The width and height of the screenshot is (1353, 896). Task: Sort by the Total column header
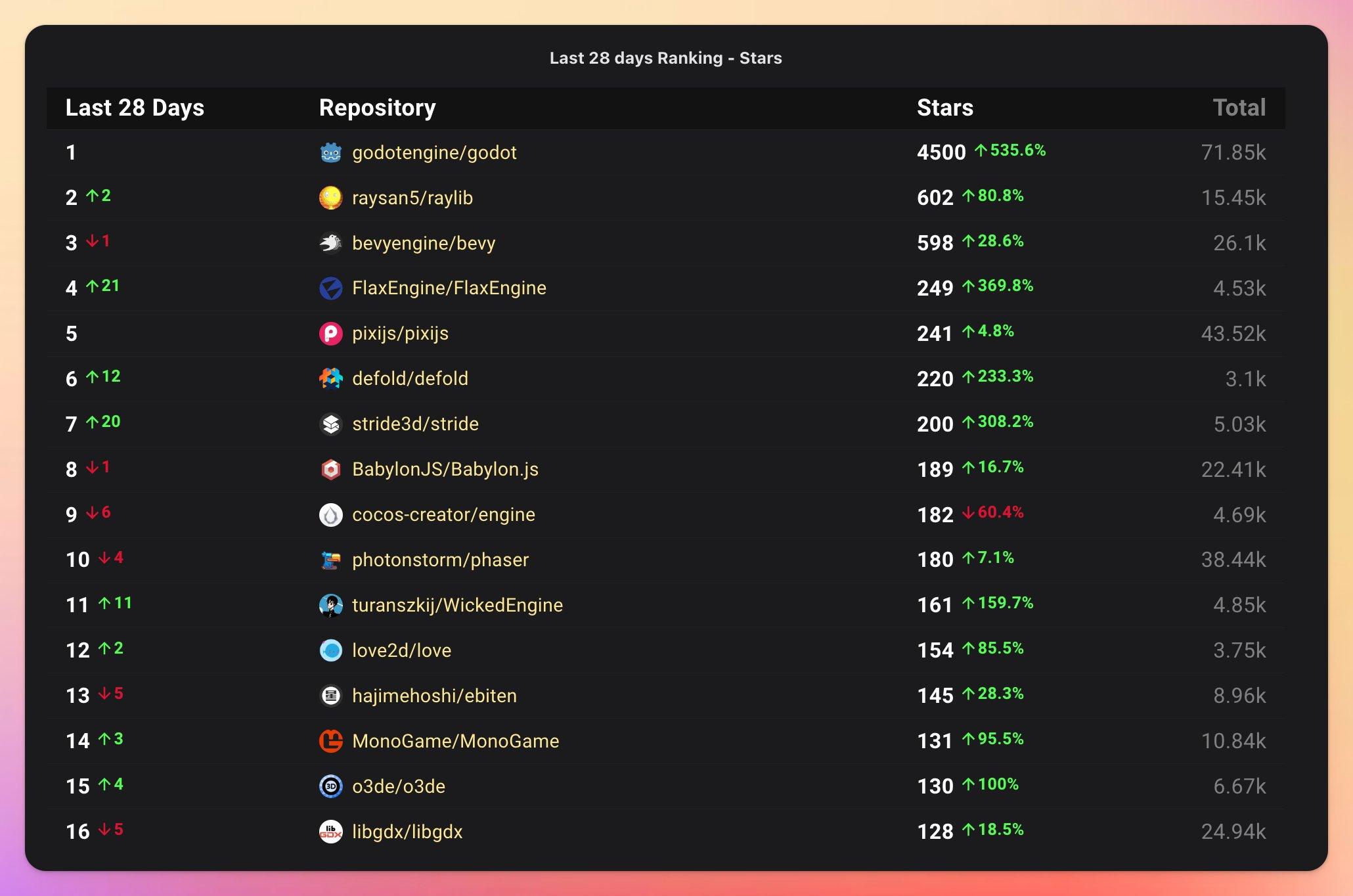click(1239, 108)
